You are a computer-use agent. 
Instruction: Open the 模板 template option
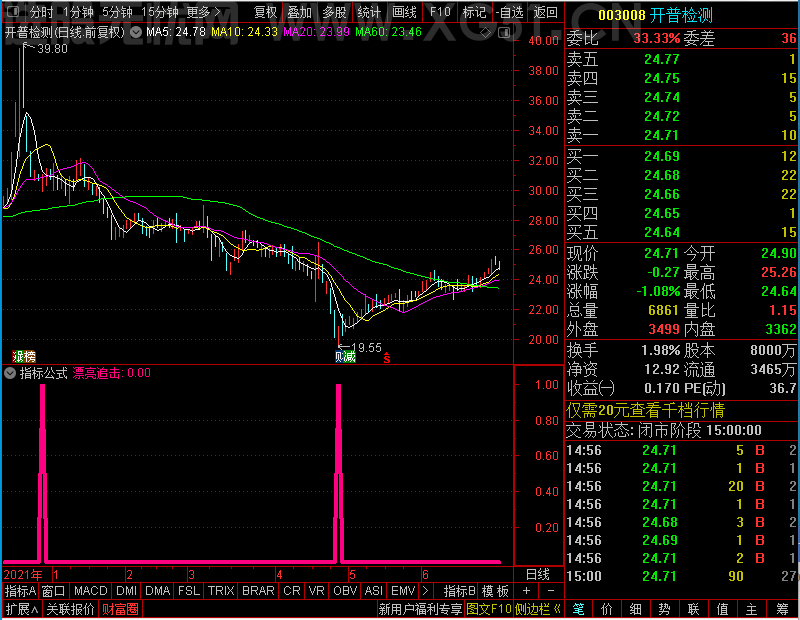495,591
